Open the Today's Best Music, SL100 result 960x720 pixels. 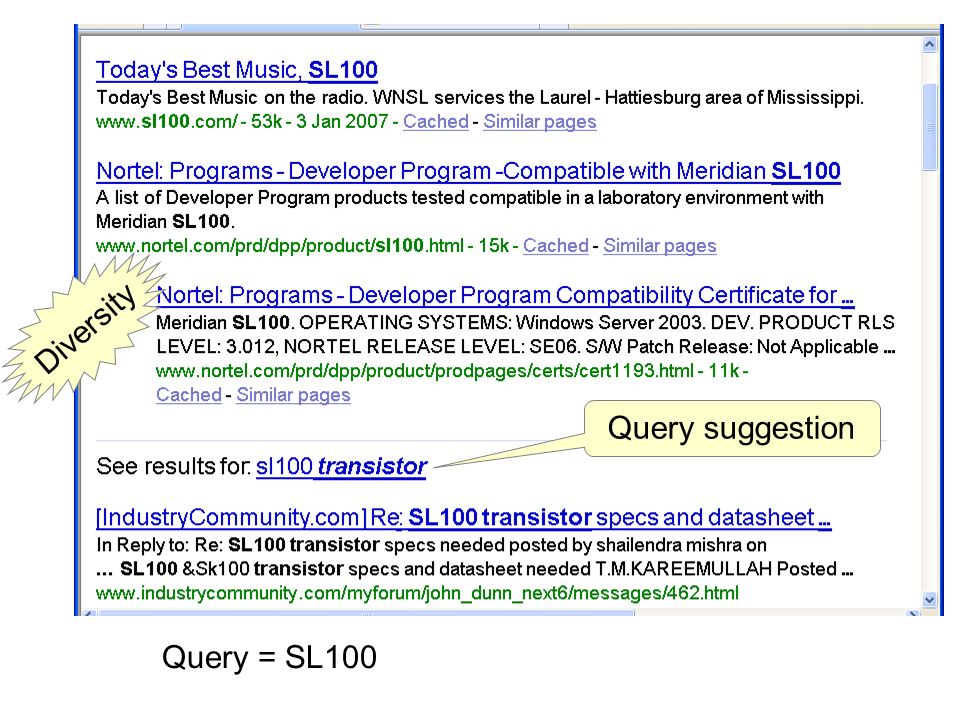point(236,70)
